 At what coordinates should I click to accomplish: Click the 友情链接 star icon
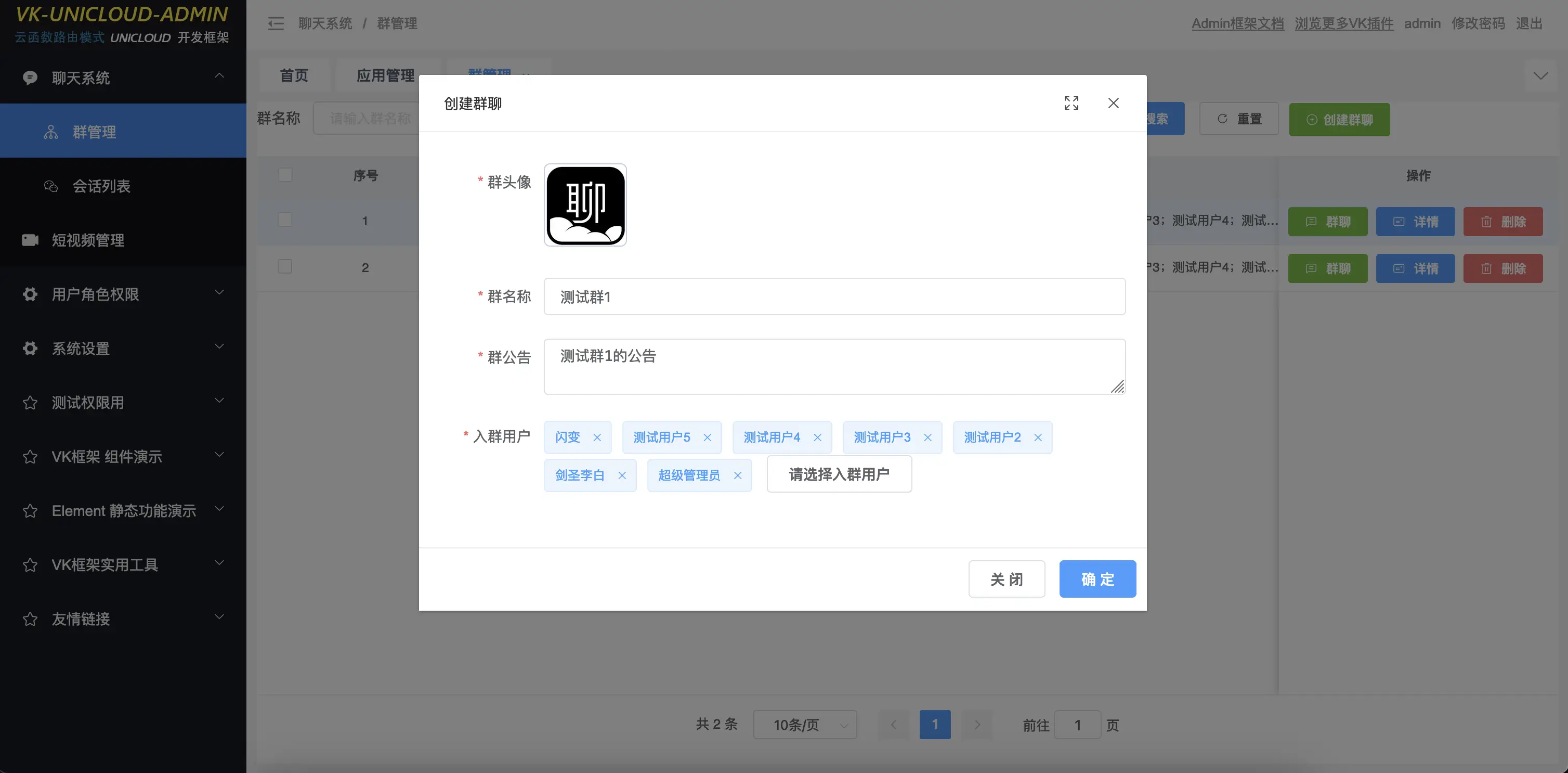30,619
